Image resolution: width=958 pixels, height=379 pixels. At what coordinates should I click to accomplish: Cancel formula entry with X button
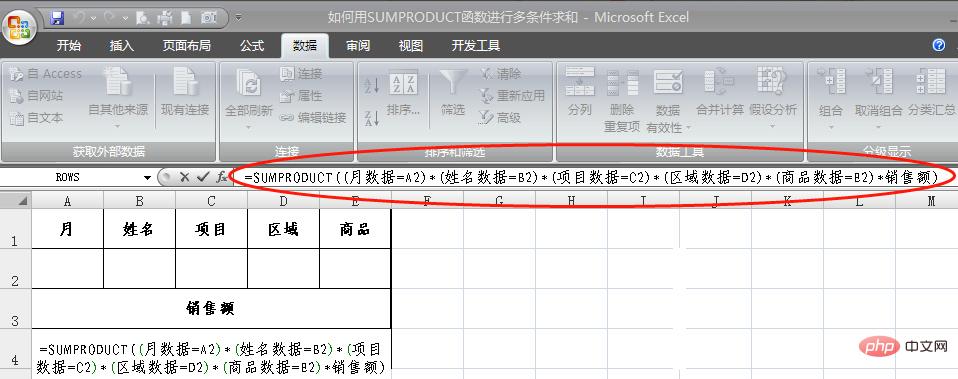(x=184, y=177)
